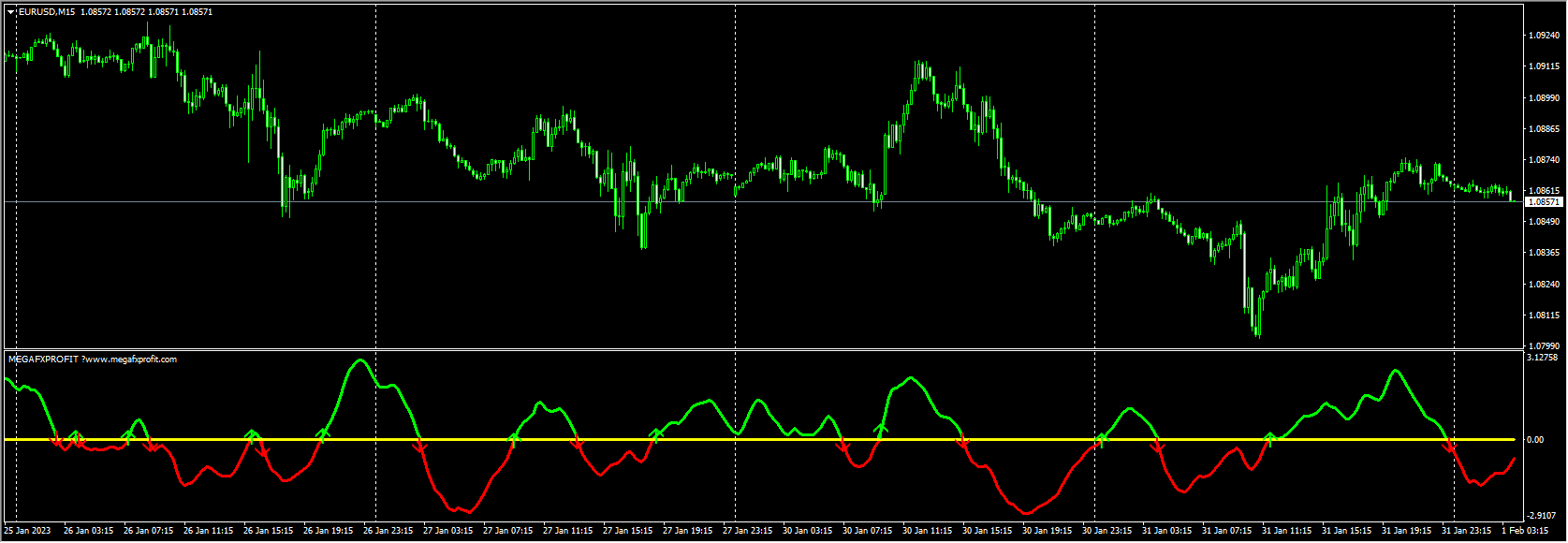Click the yellow zero level line
The height and width of the screenshot is (543, 1568).
(749, 439)
